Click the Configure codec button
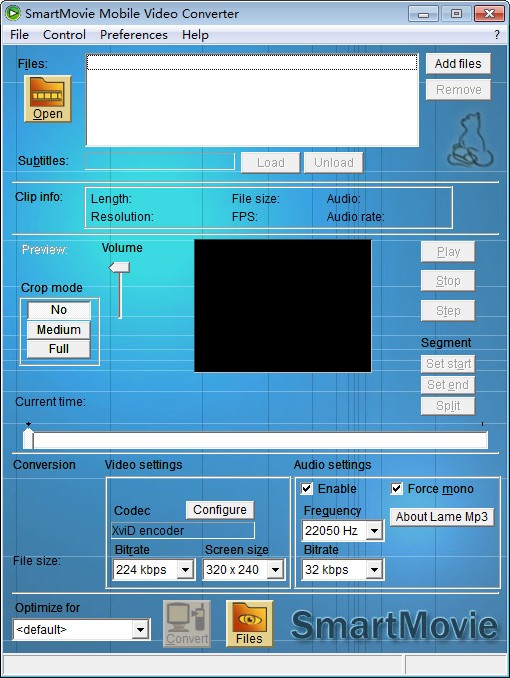The height and width of the screenshot is (678, 510). 220,510
